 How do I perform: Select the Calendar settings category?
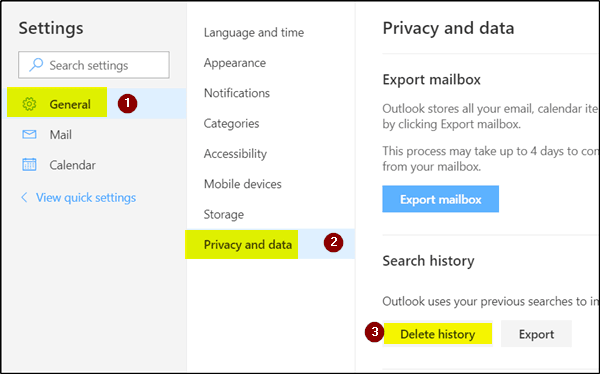tap(96, 165)
